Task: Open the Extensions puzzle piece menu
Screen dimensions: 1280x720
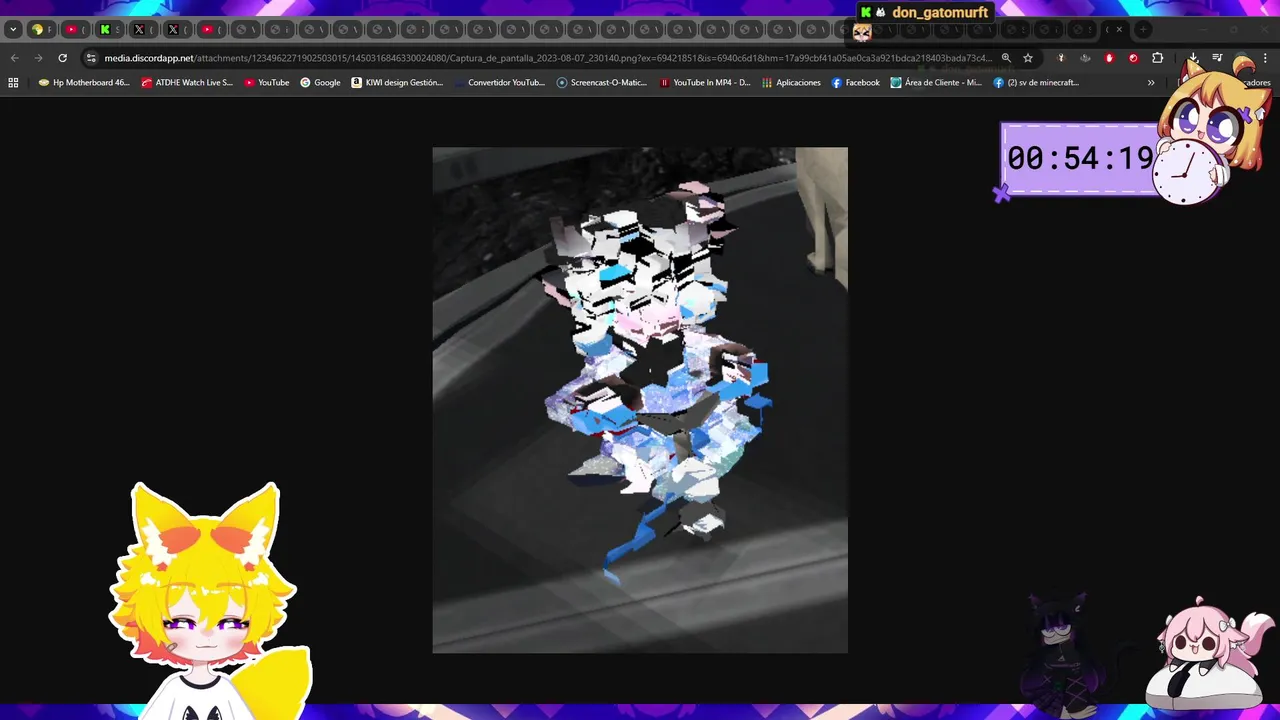Action: pyautogui.click(x=1157, y=58)
